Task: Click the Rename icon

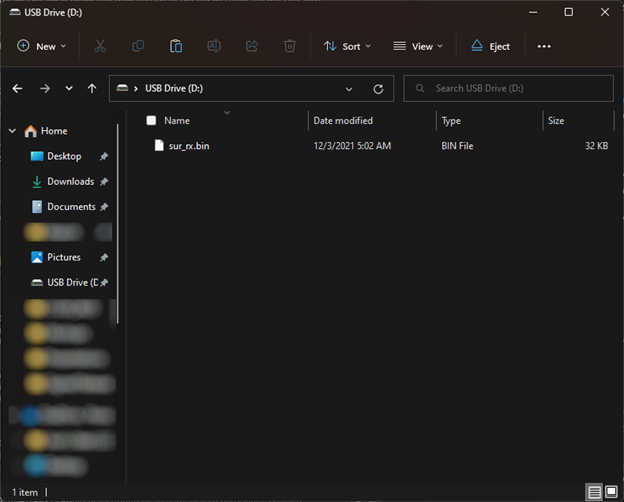Action: 214,46
